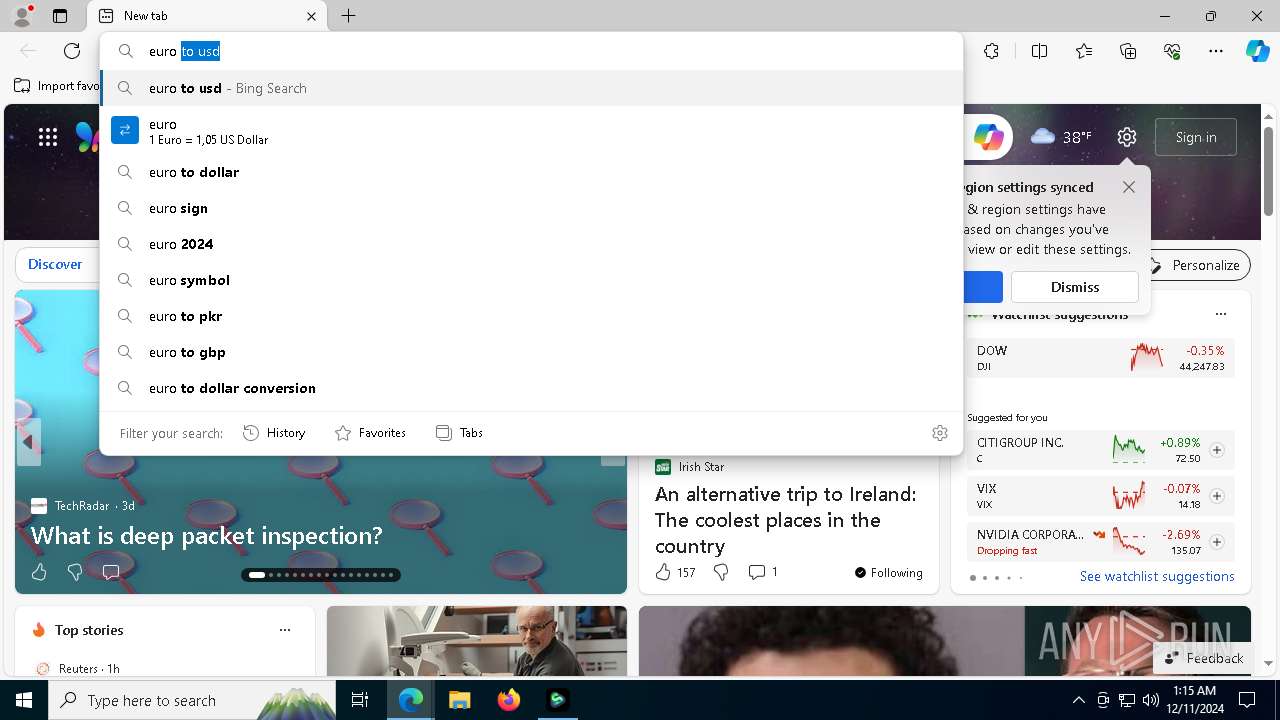Open Extensions icon in toolbar
Image resolution: width=1280 pixels, height=720 pixels.
991,51
